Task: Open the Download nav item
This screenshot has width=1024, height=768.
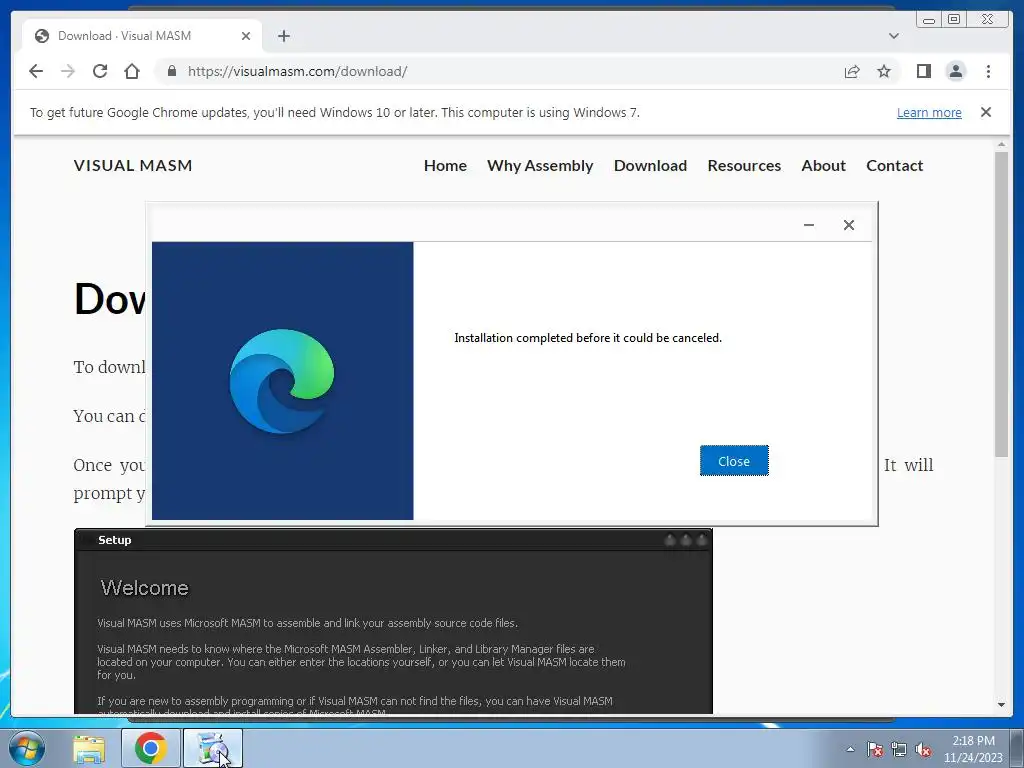Action: (650, 165)
